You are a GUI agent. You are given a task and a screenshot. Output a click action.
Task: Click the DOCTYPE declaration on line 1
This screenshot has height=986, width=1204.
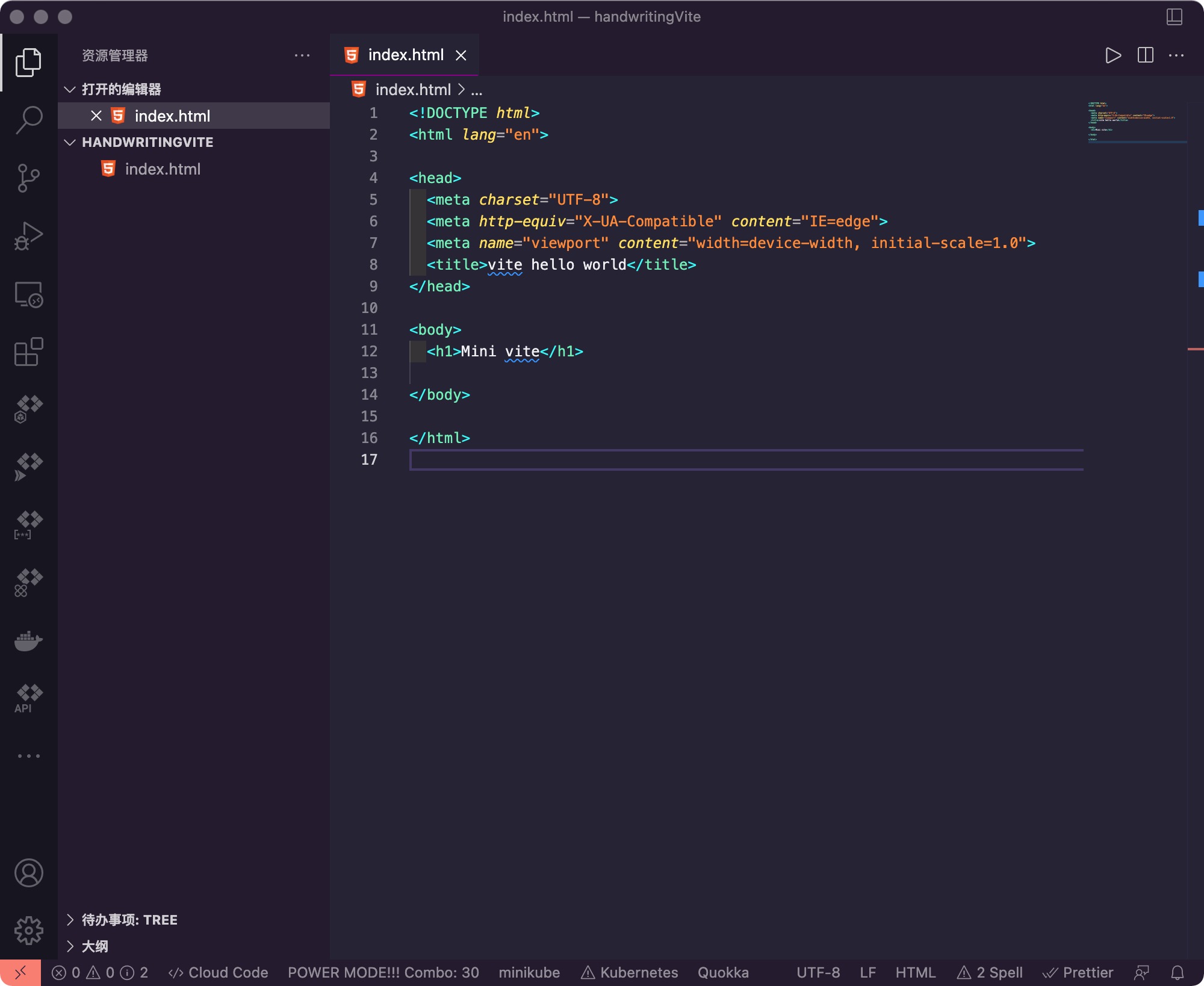[474, 113]
